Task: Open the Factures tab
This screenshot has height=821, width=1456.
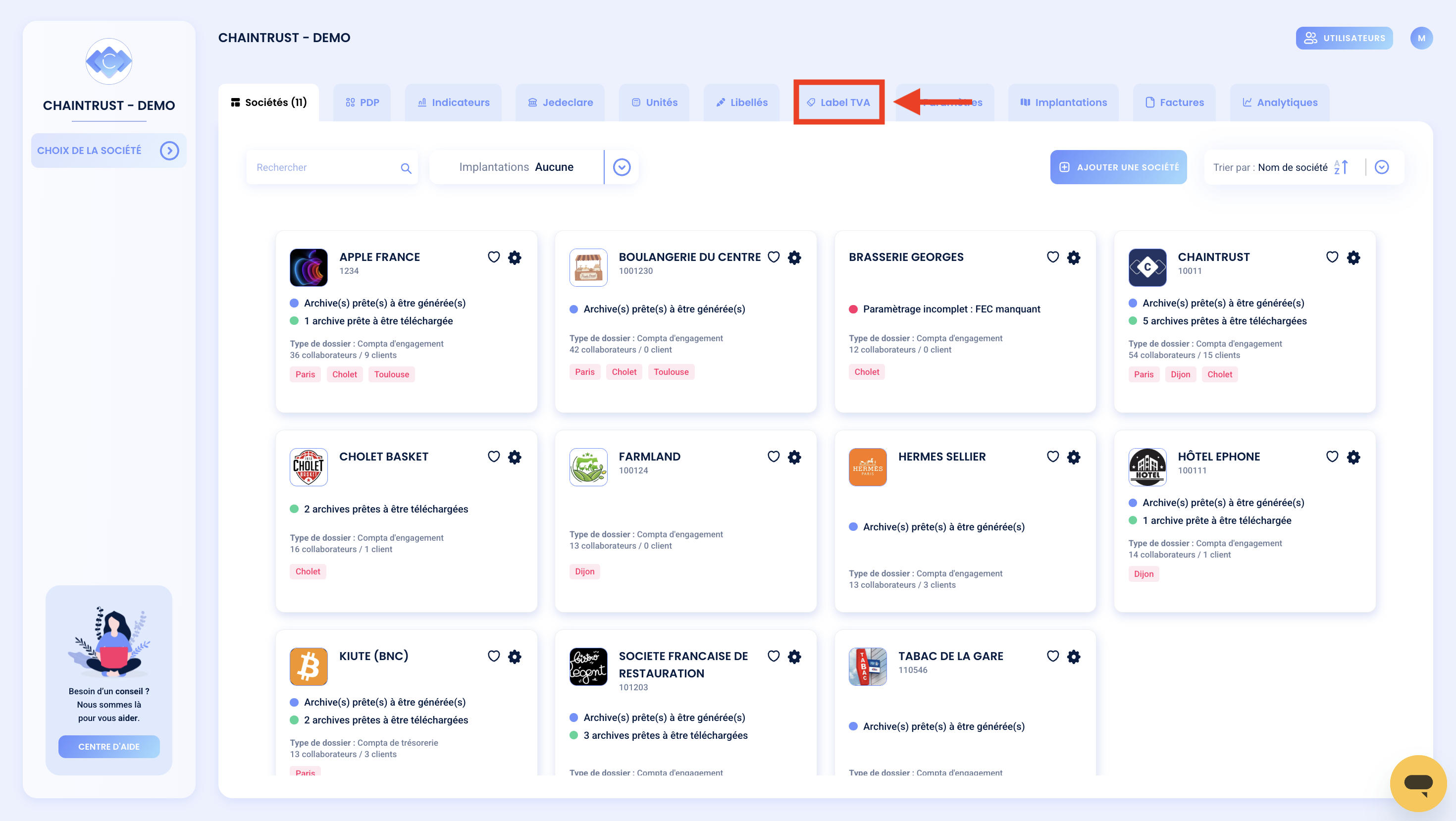Action: tap(1175, 103)
